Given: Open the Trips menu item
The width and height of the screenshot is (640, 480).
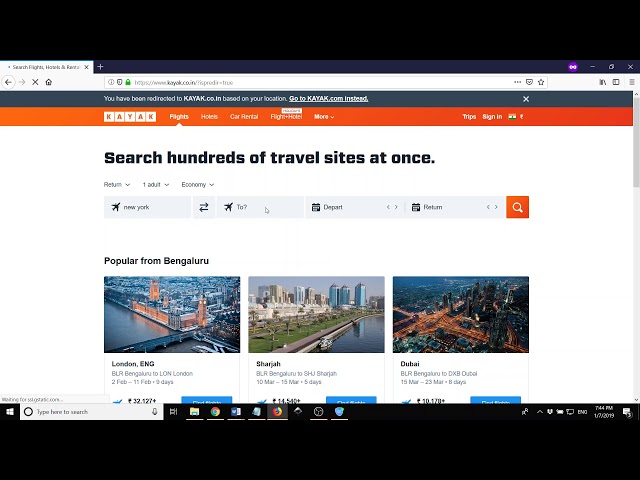Looking at the screenshot, I should click(x=469, y=117).
